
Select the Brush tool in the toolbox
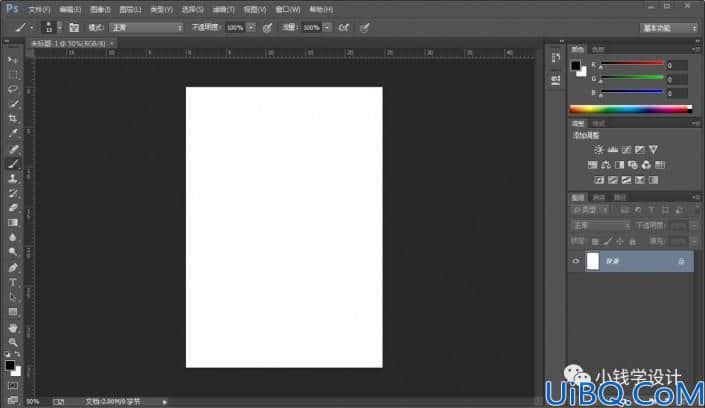[x=13, y=164]
